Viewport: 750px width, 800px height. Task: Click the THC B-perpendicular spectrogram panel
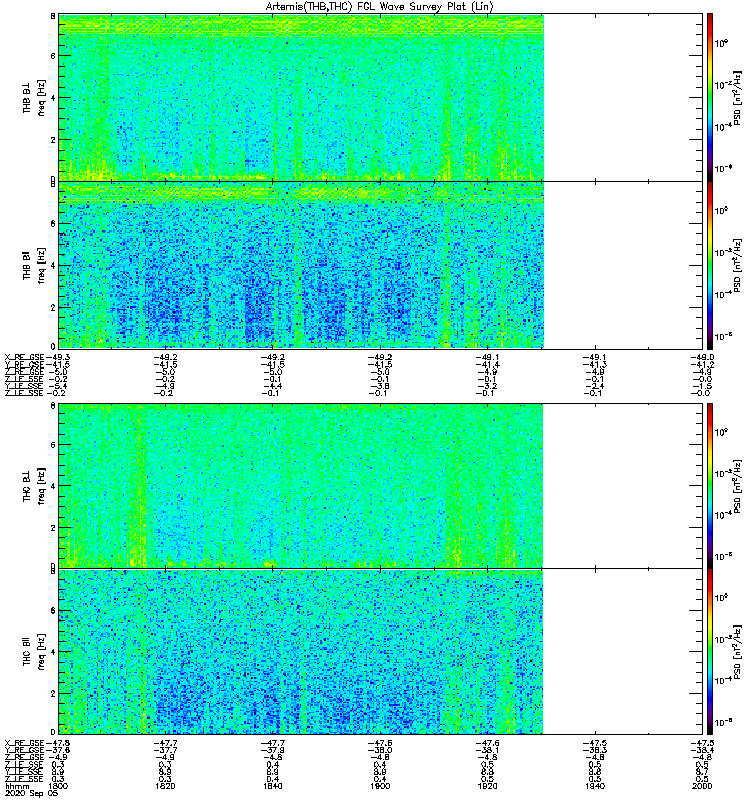click(x=301, y=486)
